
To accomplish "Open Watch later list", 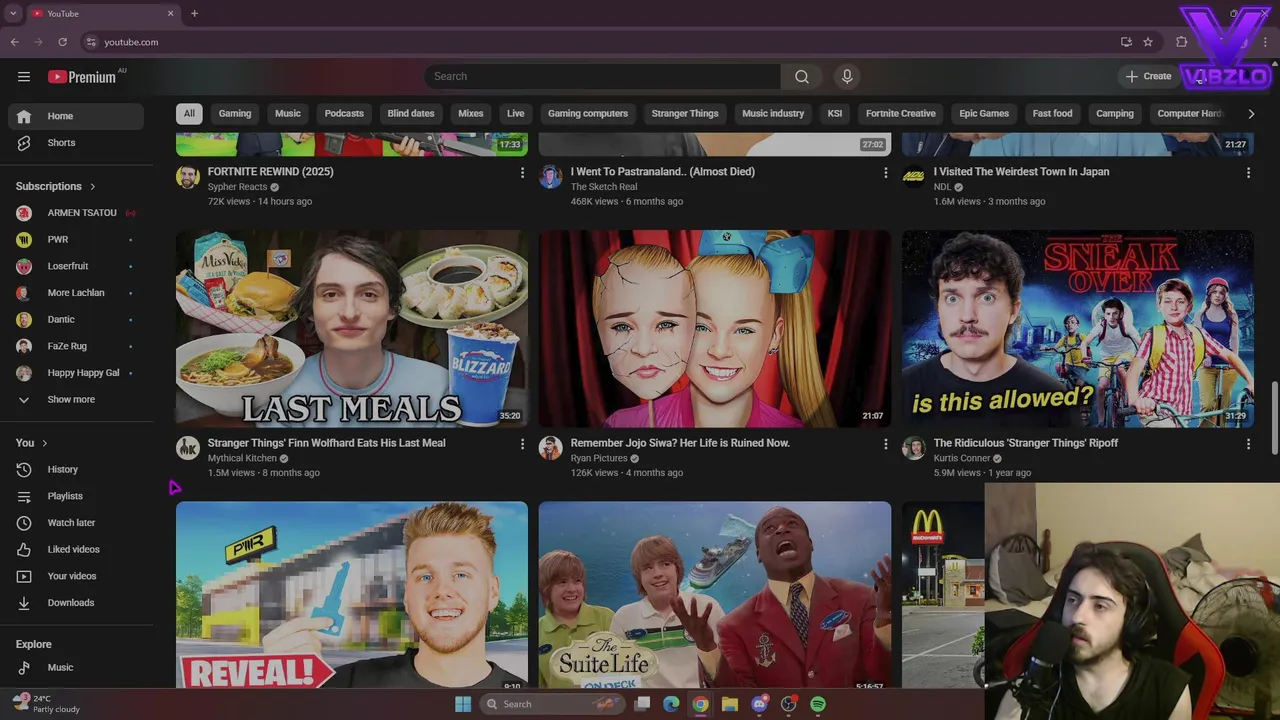I will click(76, 523).
